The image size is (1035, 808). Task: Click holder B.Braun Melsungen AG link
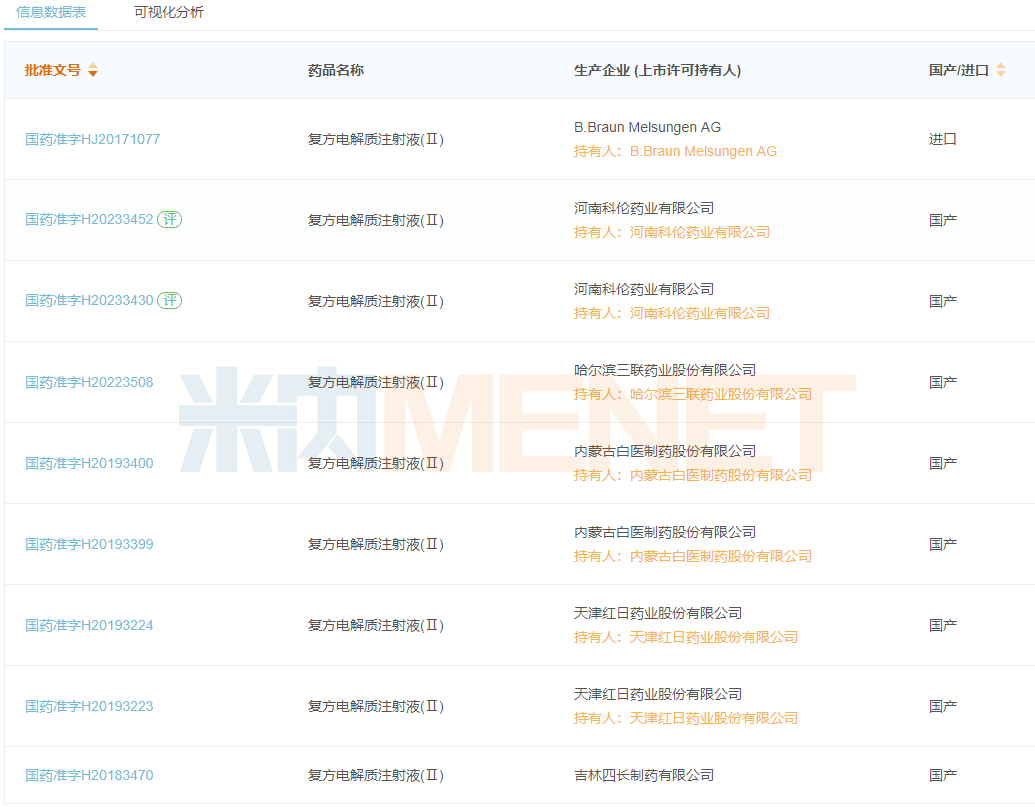click(x=702, y=152)
